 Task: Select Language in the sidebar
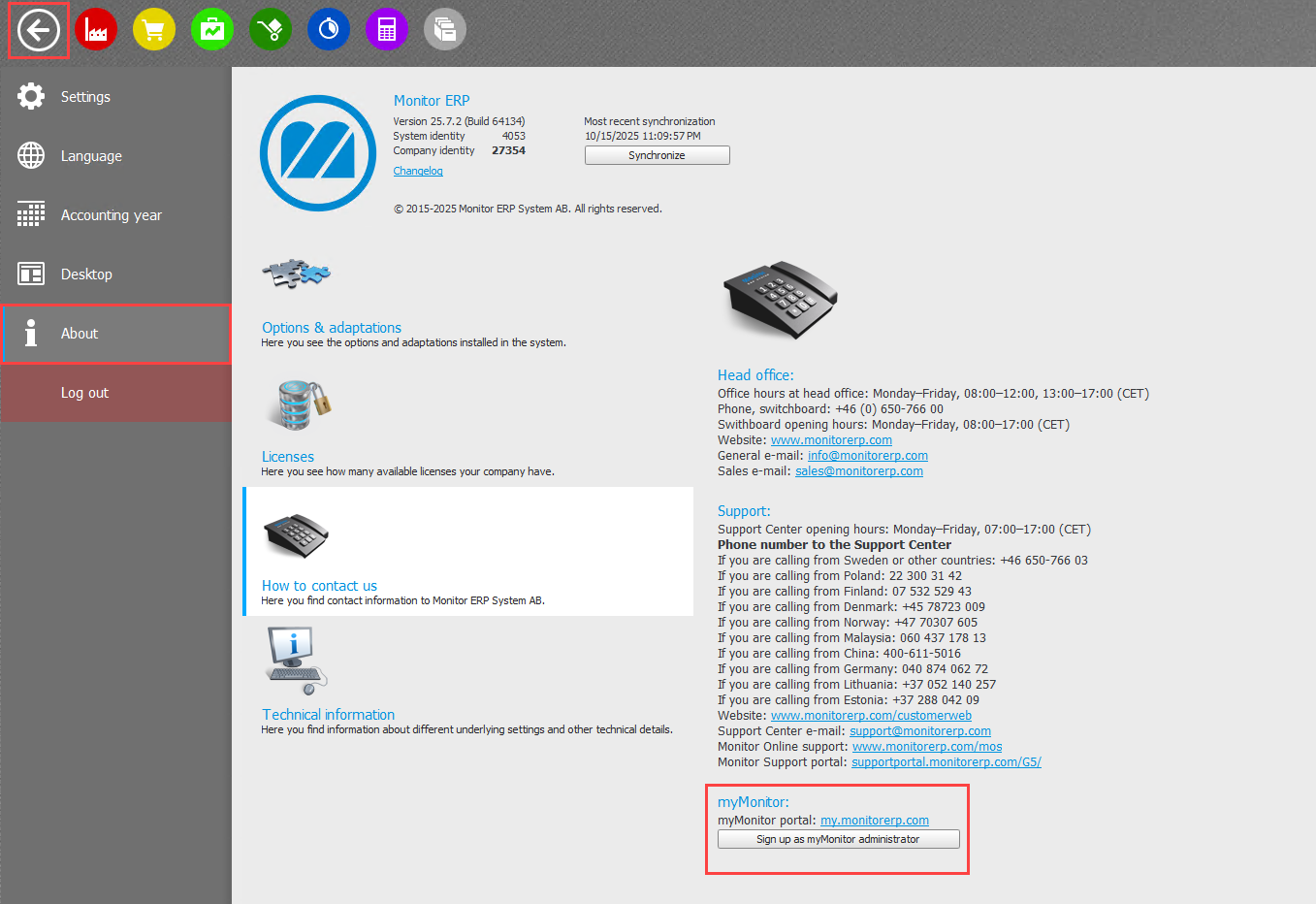pyautogui.click(x=91, y=156)
